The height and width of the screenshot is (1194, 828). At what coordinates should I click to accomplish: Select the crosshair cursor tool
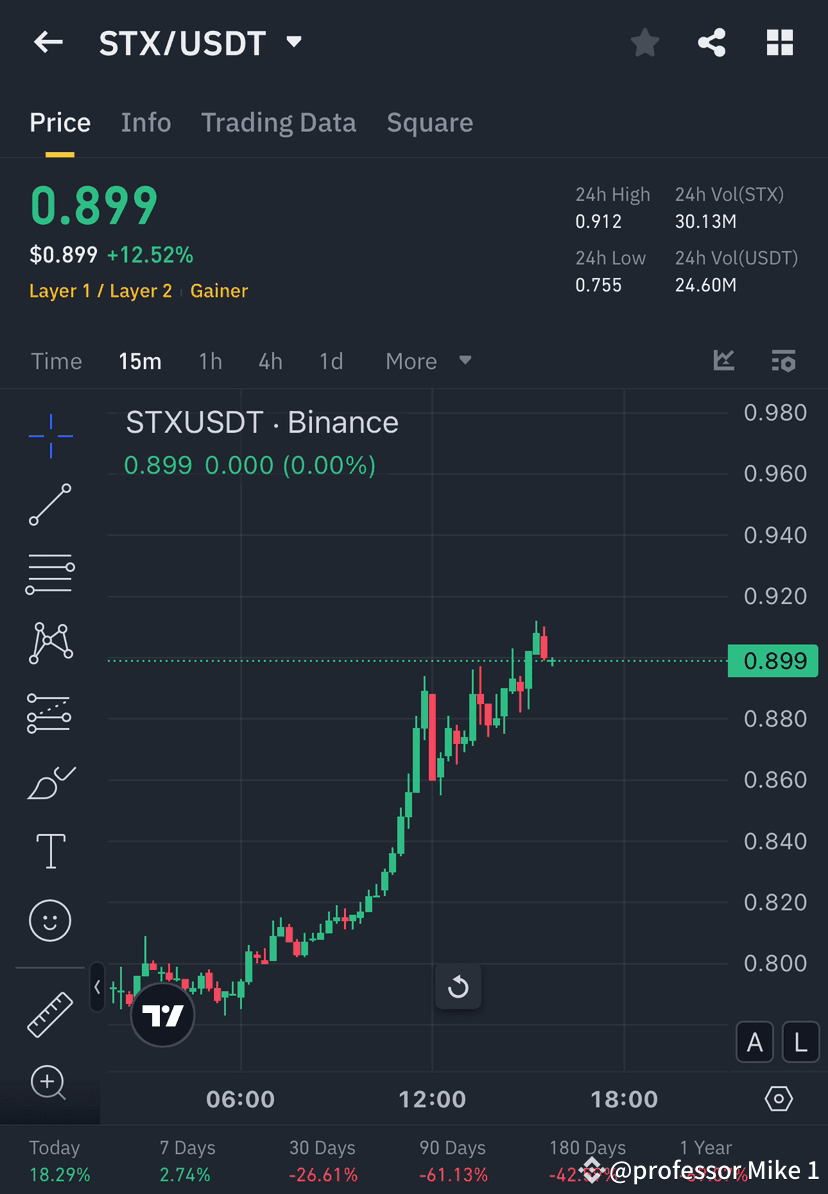(50, 435)
